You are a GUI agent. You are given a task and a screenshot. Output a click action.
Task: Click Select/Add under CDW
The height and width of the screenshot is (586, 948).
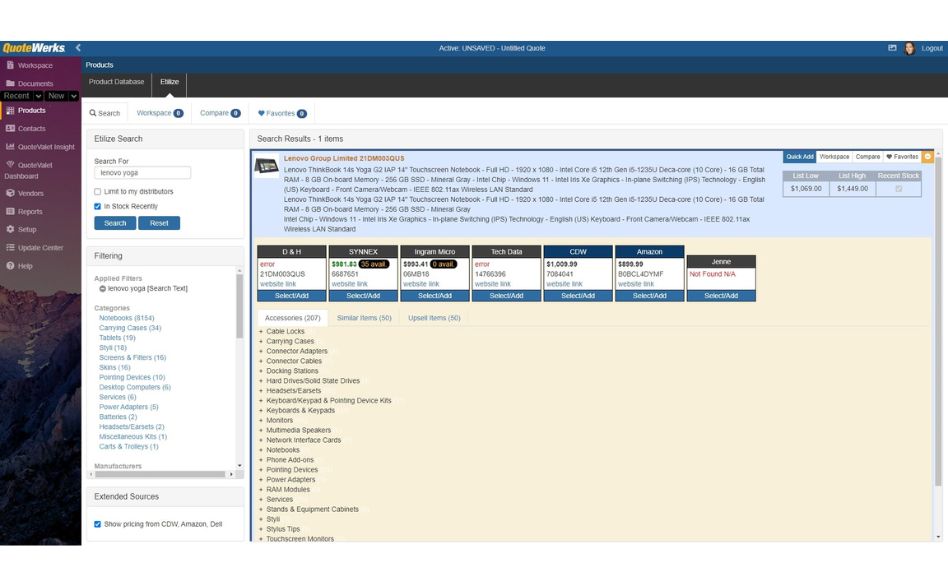(x=578, y=296)
